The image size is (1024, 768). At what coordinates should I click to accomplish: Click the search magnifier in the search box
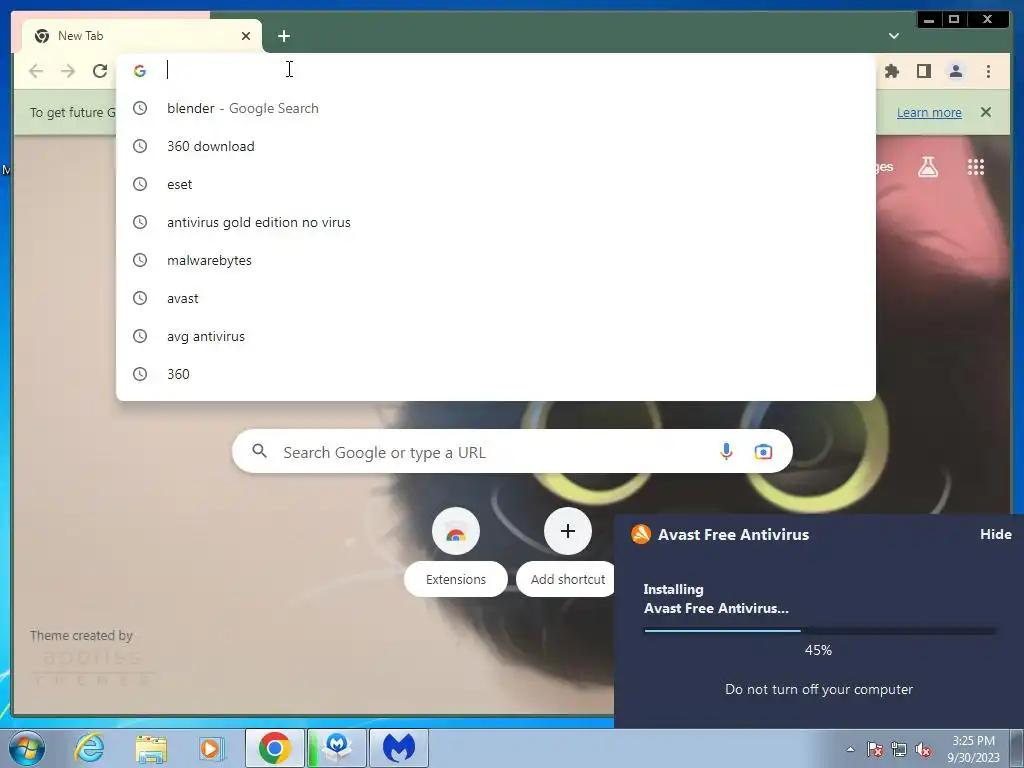[259, 451]
